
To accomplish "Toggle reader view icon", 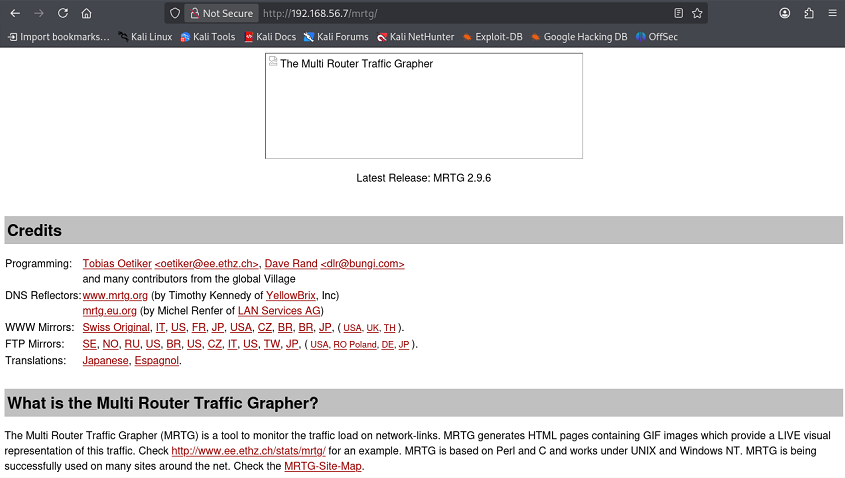I will click(678, 13).
